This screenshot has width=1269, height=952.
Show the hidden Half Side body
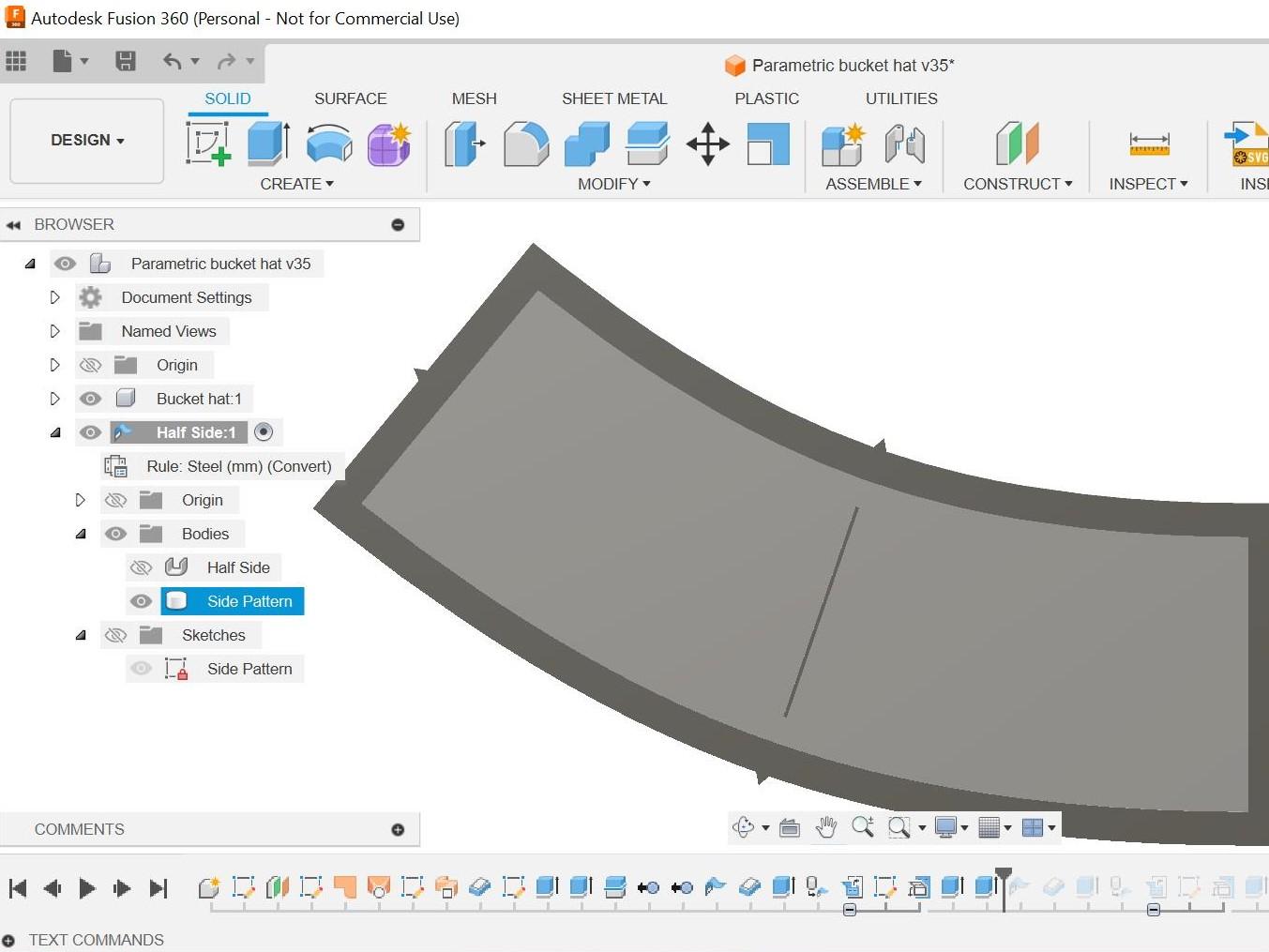pos(141,567)
